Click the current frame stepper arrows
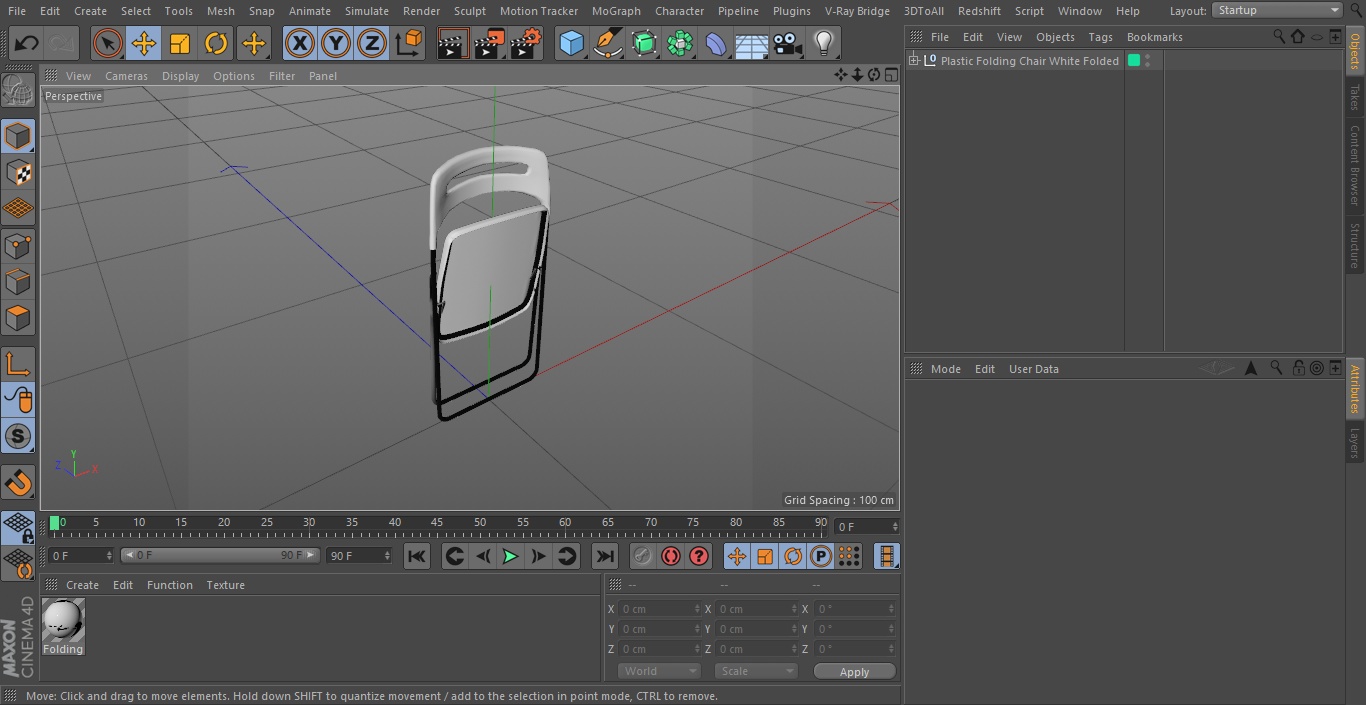This screenshot has height=705, width=1366. pos(895,526)
